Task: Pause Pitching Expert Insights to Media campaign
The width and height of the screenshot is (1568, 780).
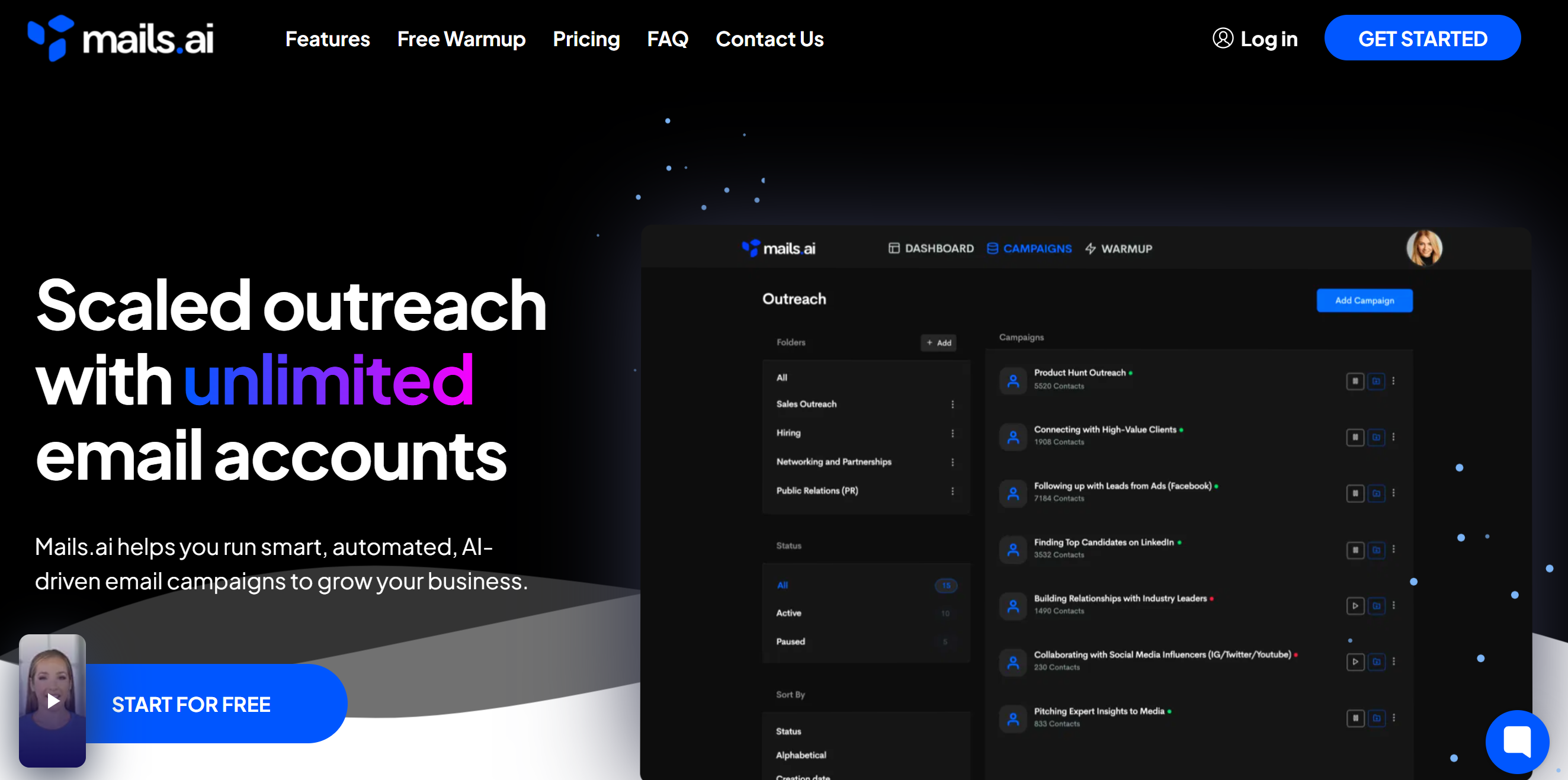Action: (1355, 718)
